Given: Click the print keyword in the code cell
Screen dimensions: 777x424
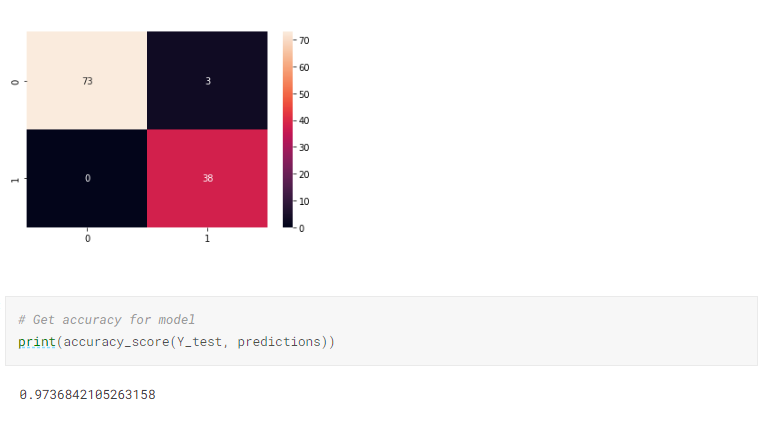Looking at the screenshot, I should click(x=36, y=342).
